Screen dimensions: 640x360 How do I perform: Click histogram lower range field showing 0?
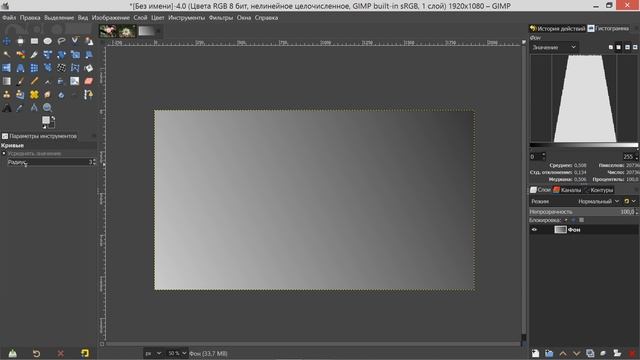[537, 156]
